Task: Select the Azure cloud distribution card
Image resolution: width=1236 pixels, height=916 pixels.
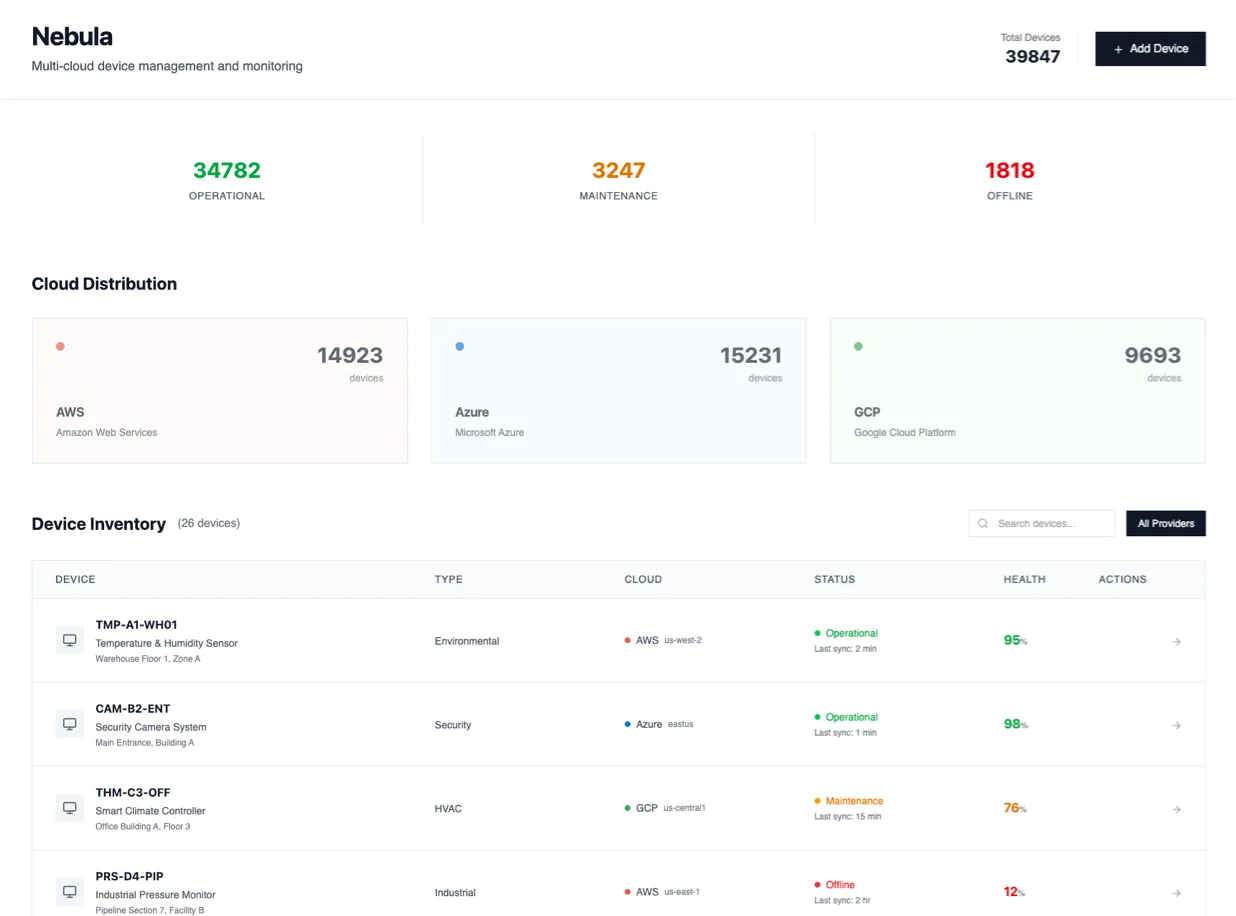Action: tap(619, 391)
